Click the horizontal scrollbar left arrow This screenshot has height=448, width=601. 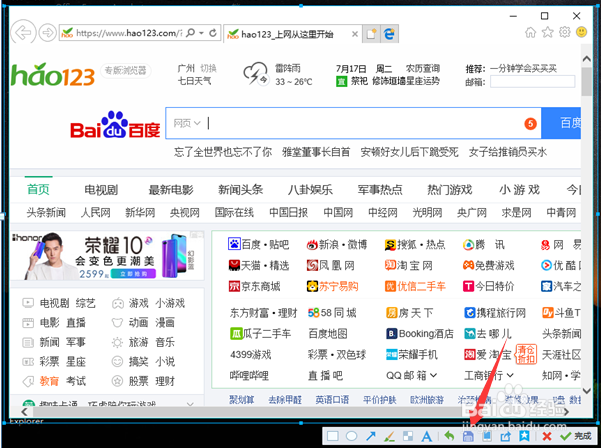(24, 412)
